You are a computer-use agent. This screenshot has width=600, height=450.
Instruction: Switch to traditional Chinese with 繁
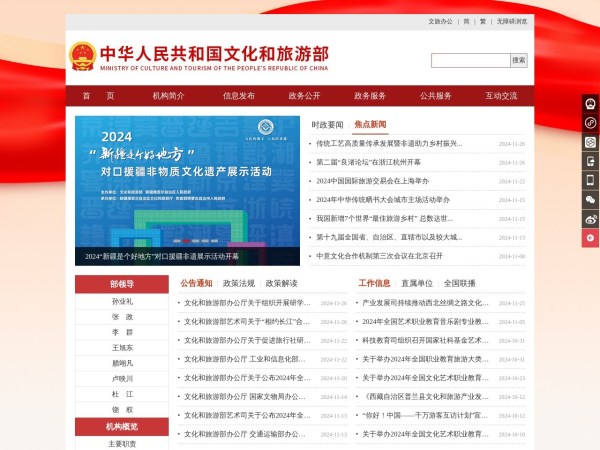(482, 21)
